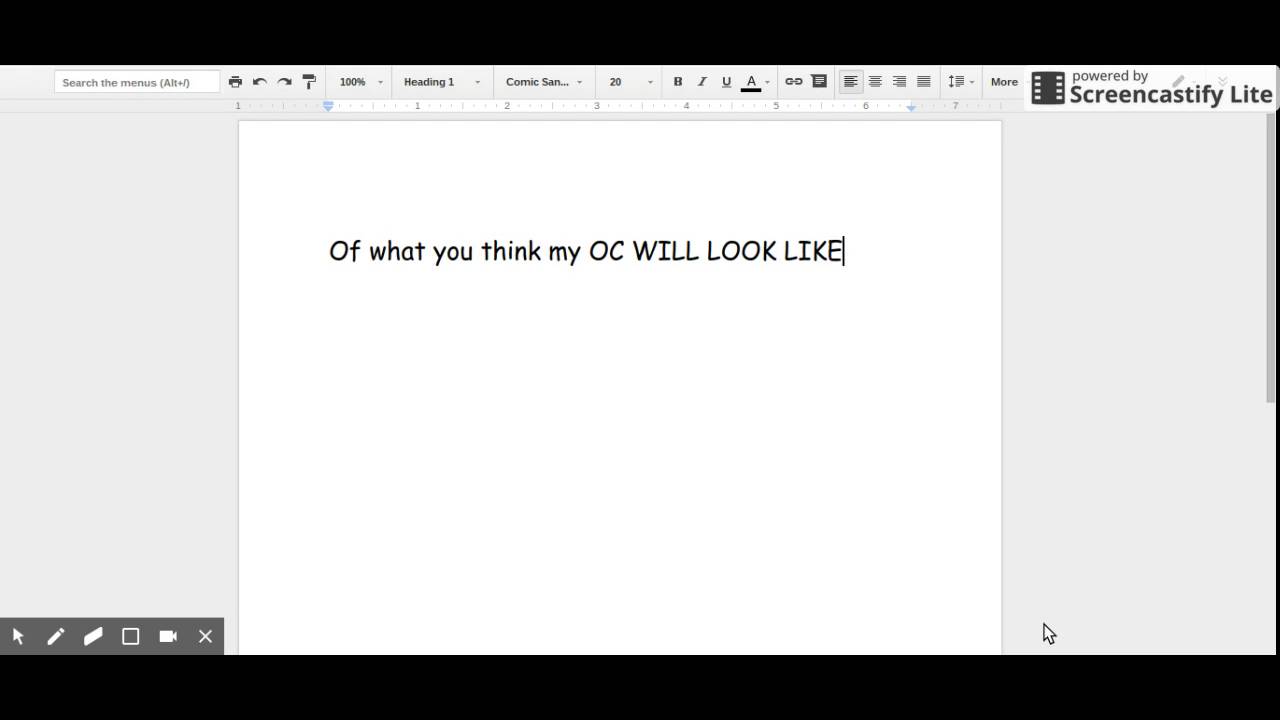Toggle Bold formatting
The height and width of the screenshot is (720, 1280).
(x=678, y=82)
